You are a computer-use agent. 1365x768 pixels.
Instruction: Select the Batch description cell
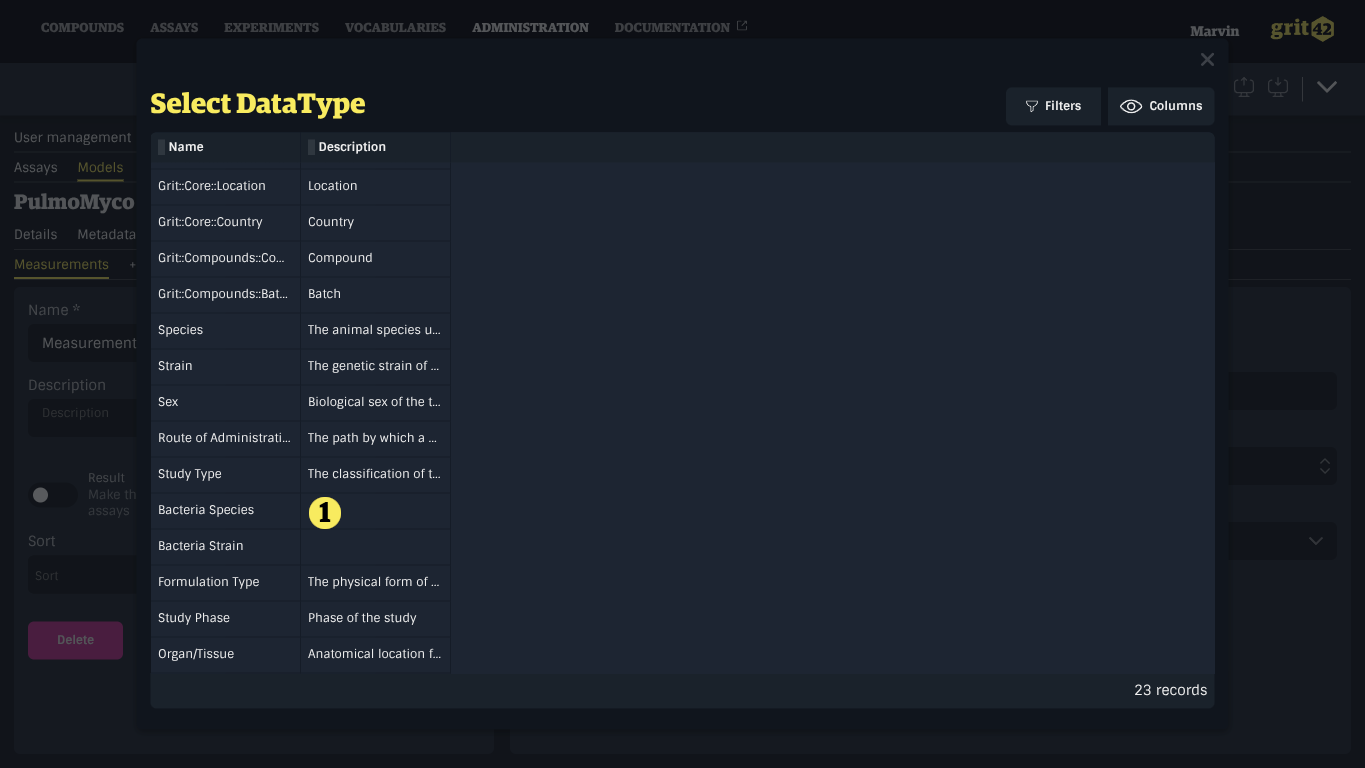click(x=375, y=294)
